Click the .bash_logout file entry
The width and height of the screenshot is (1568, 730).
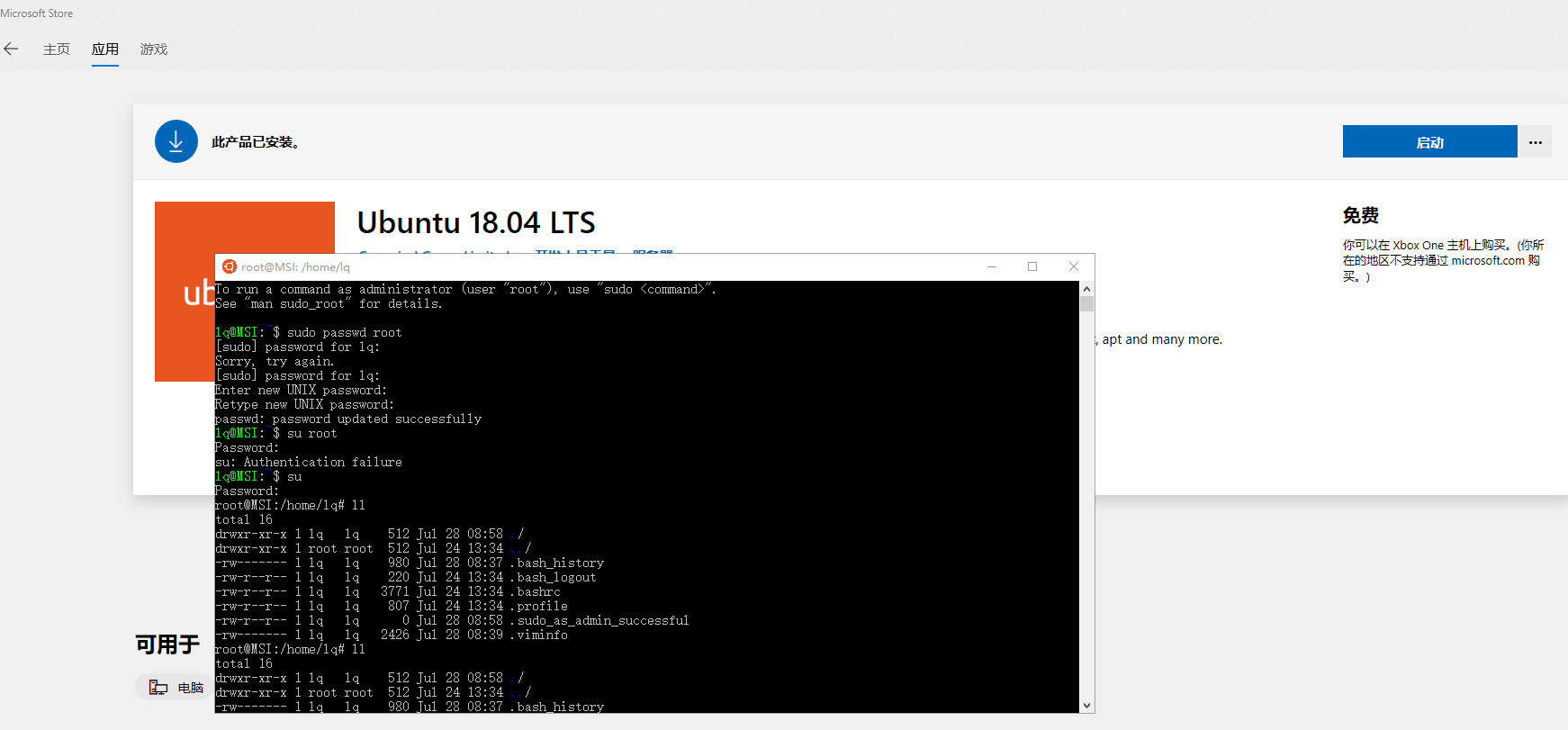554,577
